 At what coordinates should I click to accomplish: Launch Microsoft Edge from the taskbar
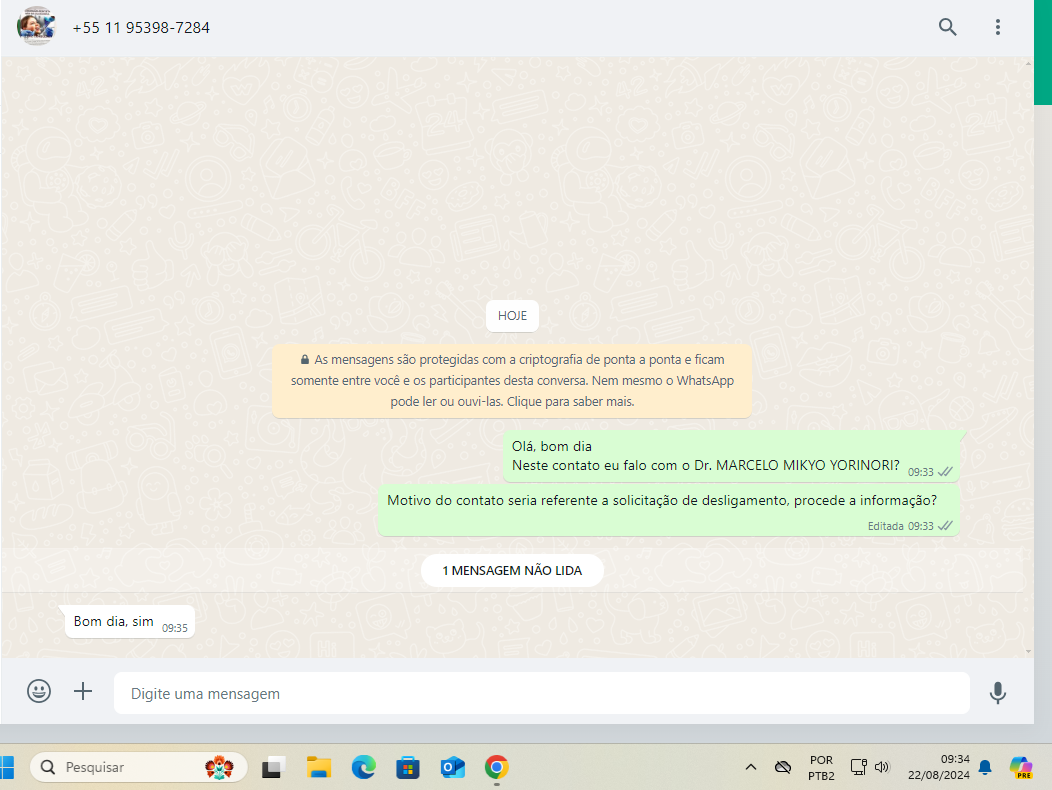point(364,767)
